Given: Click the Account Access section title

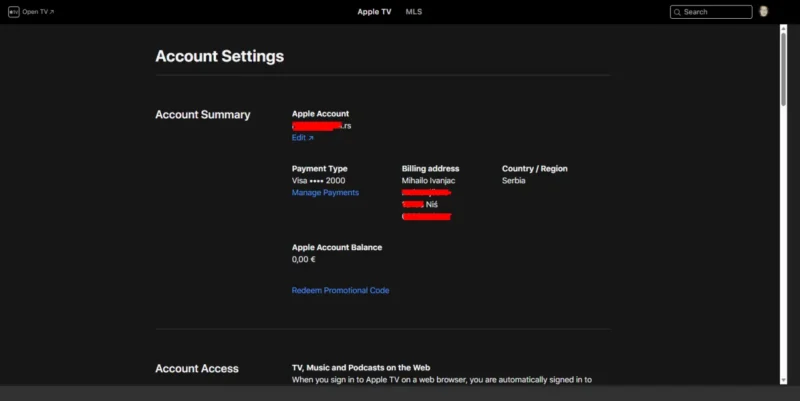Looking at the screenshot, I should tap(197, 368).
